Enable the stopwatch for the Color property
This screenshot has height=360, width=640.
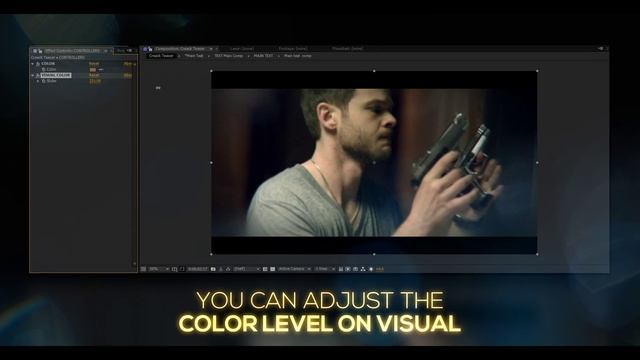point(44,69)
